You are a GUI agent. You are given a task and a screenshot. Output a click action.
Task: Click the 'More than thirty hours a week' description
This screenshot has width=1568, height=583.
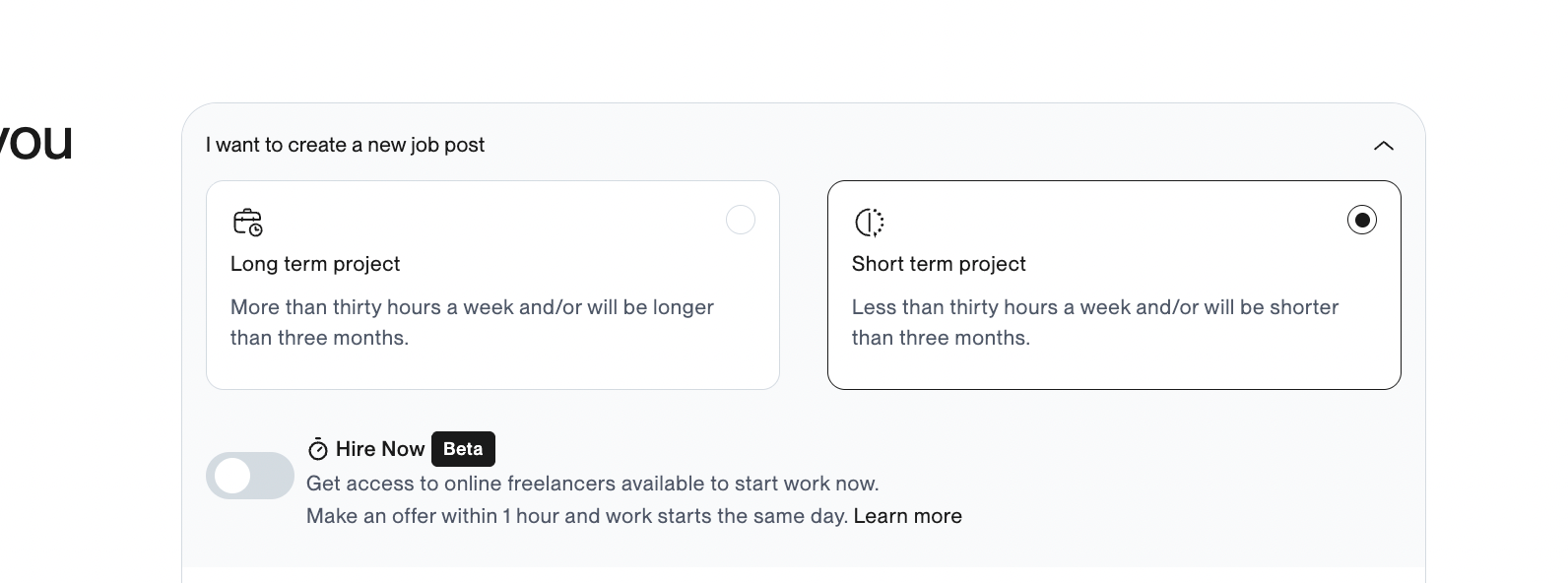click(472, 322)
